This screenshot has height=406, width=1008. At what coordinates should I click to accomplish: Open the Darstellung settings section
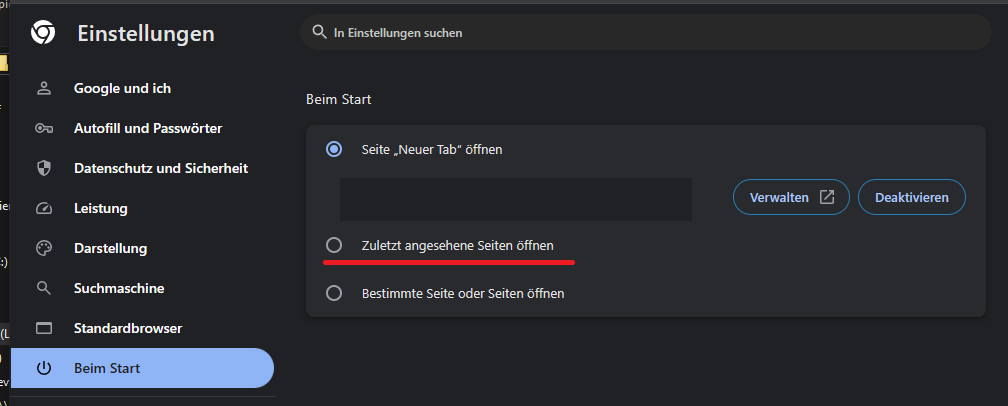pos(110,248)
